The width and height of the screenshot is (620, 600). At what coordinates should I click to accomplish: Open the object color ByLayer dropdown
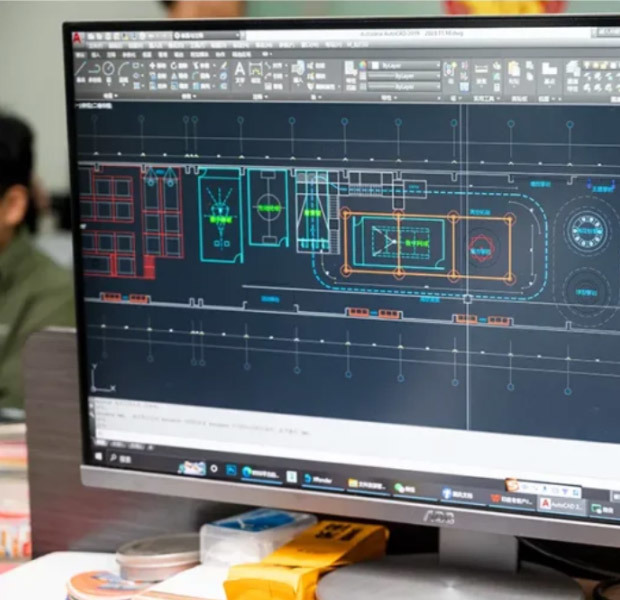coord(405,65)
